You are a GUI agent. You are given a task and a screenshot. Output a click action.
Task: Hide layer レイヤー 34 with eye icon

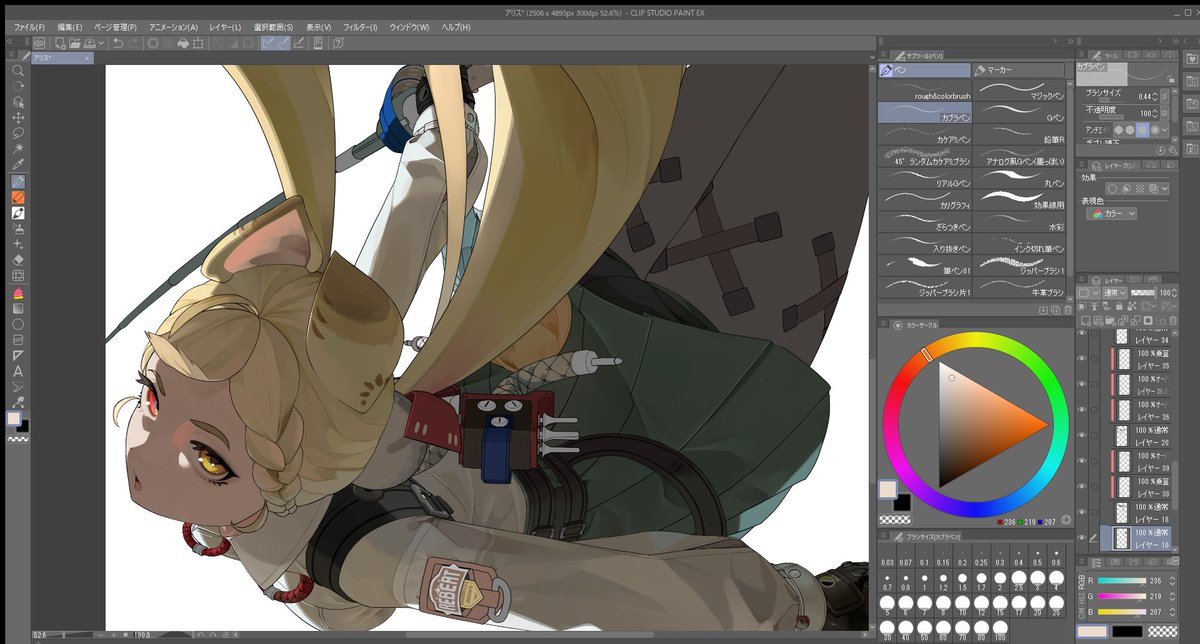1082,333
